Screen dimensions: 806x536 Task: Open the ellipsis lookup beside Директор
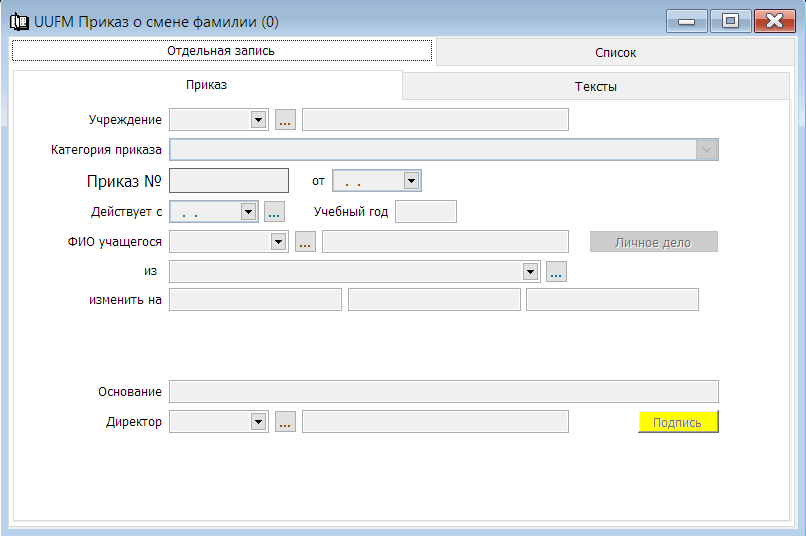click(x=285, y=422)
